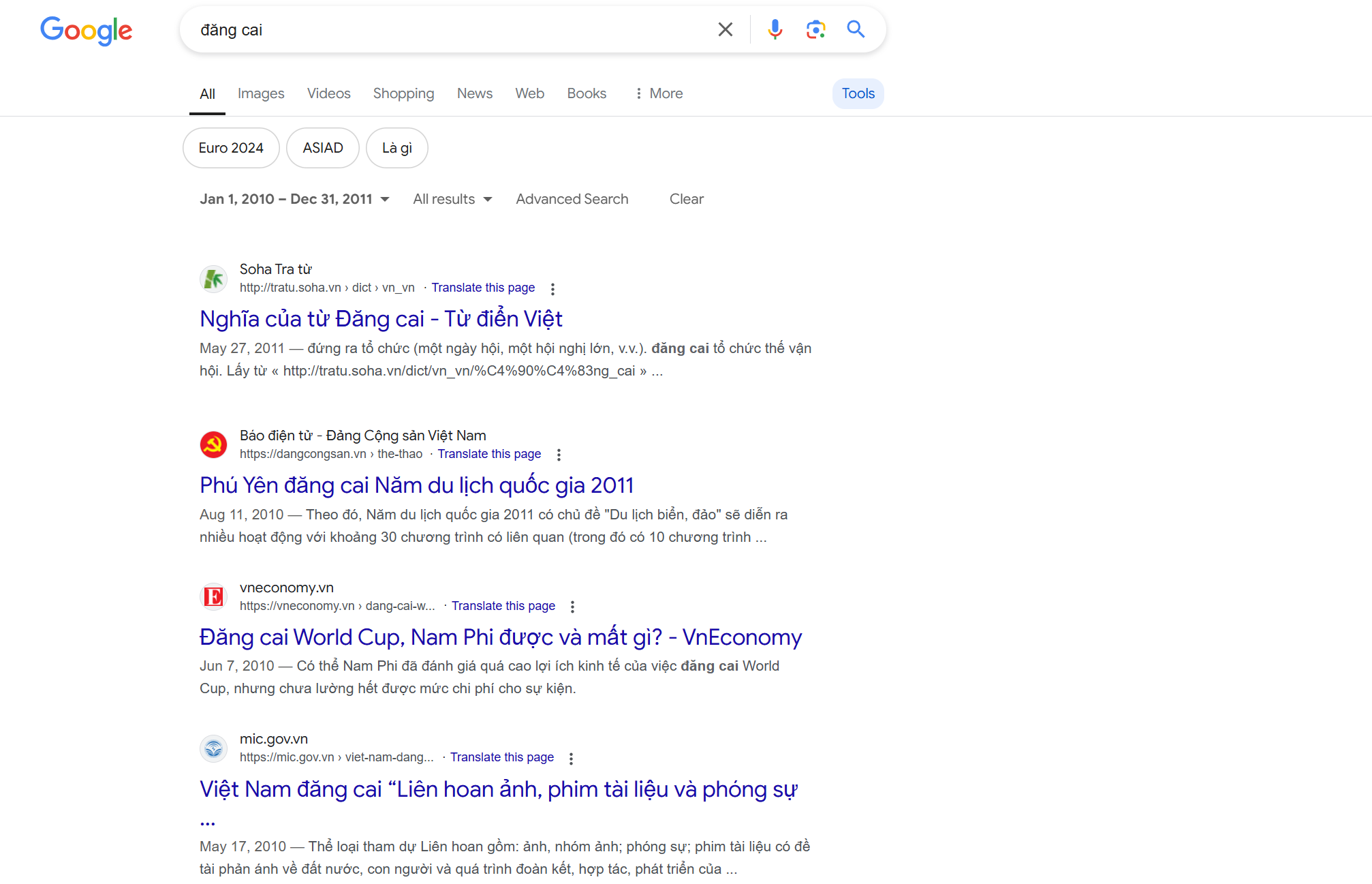Switch to the Shopping tab
This screenshot has height=884, width=1372.
(x=403, y=93)
